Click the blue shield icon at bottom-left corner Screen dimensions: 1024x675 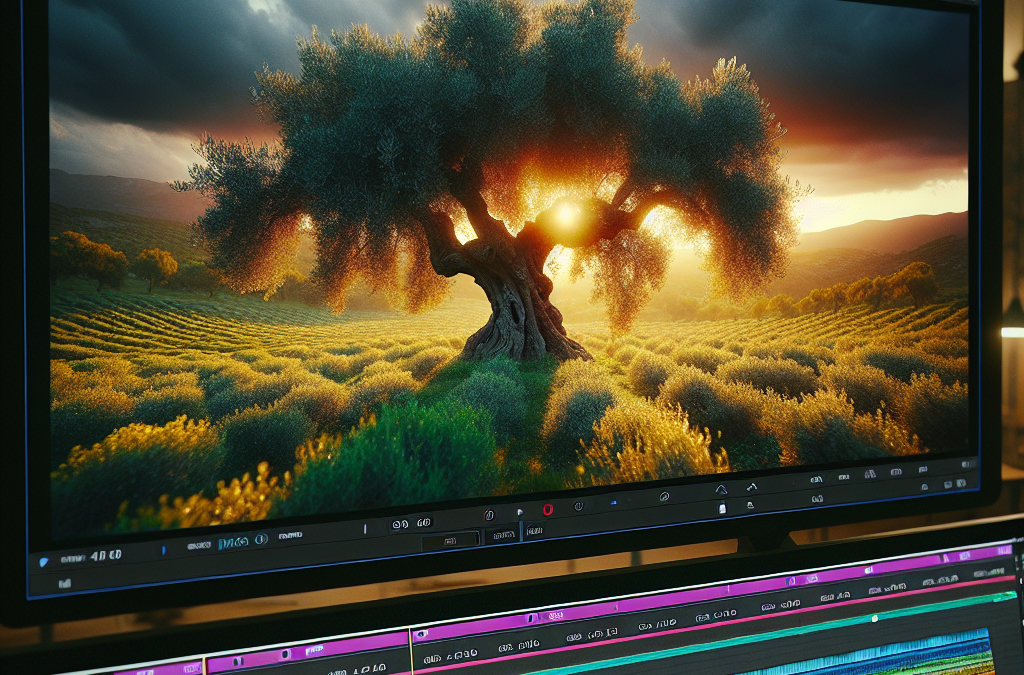point(44,561)
